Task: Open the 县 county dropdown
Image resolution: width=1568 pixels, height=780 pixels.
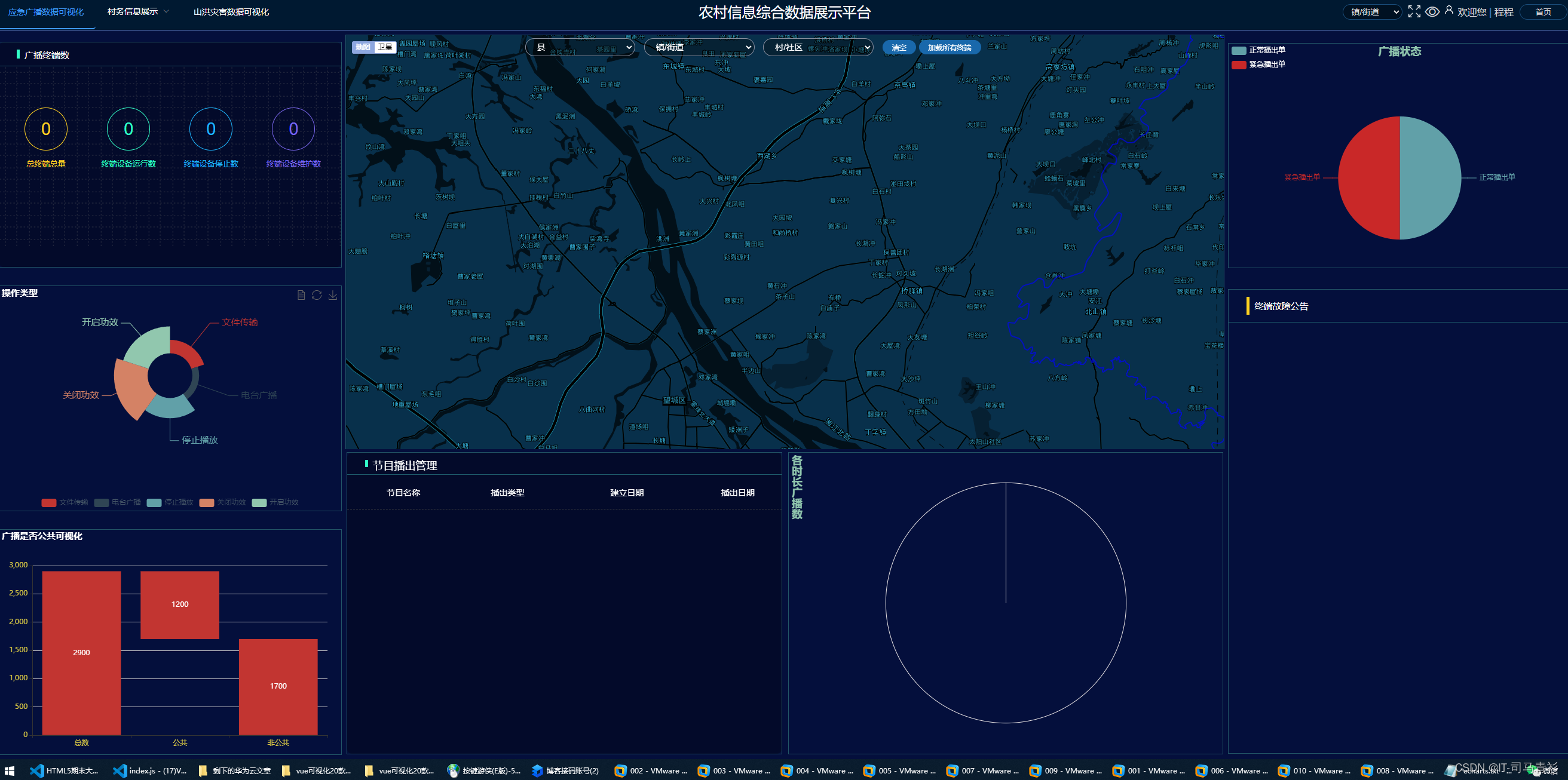Action: click(580, 47)
